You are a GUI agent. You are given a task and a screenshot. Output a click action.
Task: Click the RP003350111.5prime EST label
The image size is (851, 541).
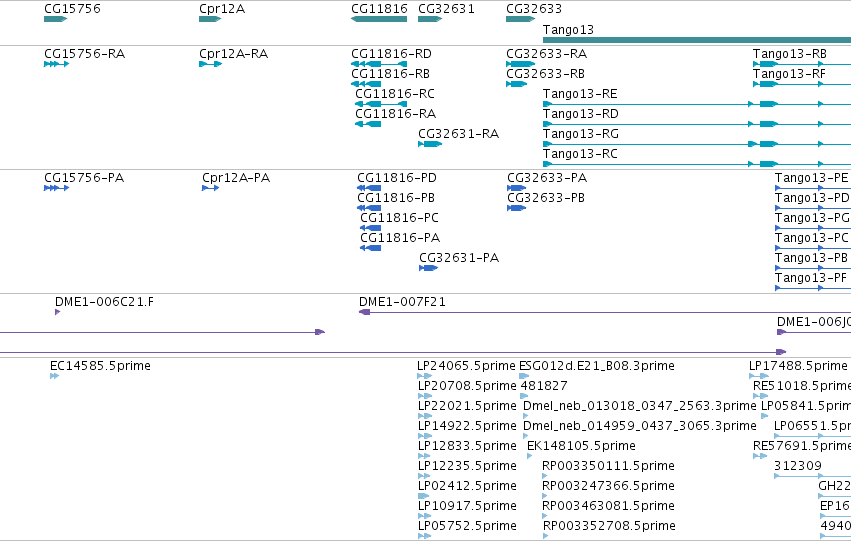point(608,466)
